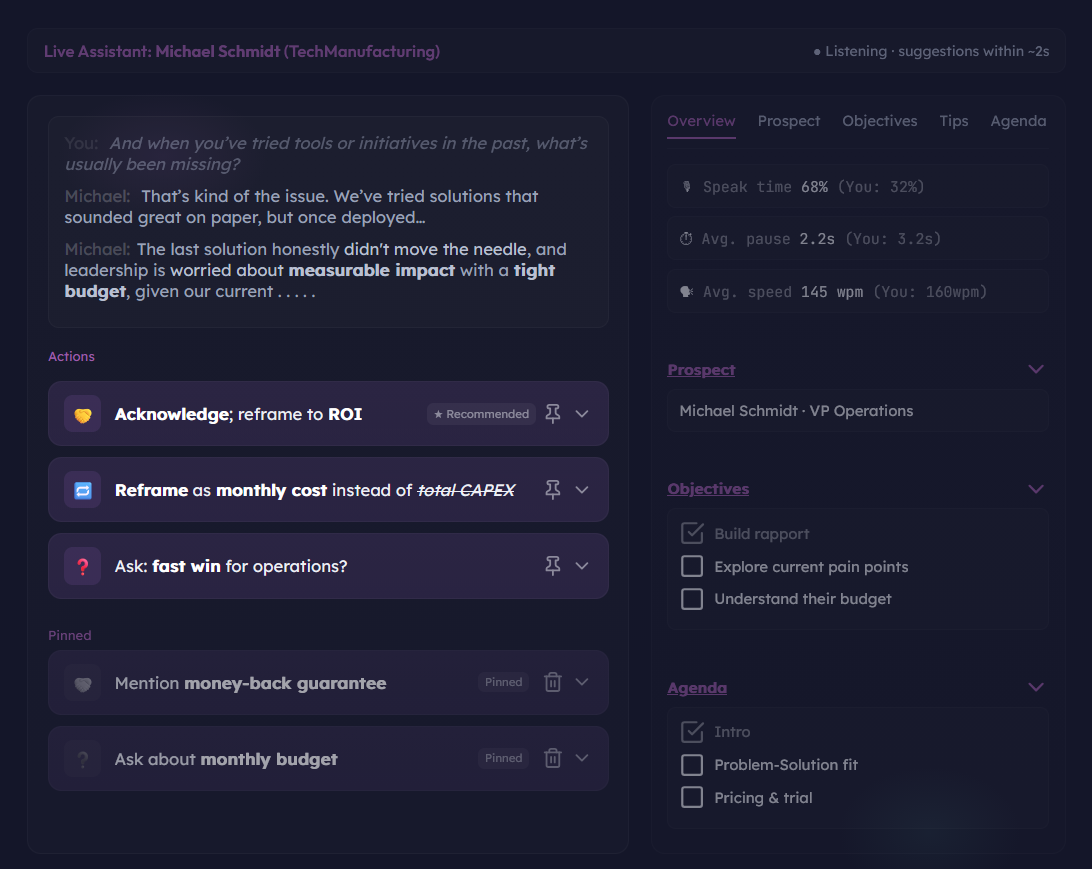Collapse the Agenda section

(1036, 687)
